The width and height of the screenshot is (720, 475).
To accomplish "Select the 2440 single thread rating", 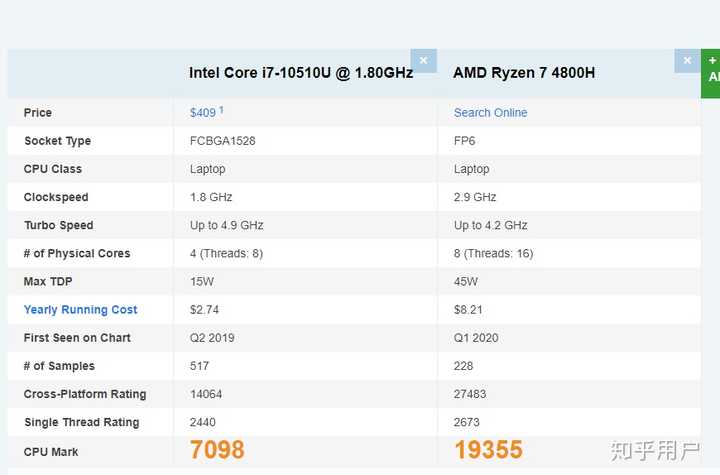I will 202,422.
